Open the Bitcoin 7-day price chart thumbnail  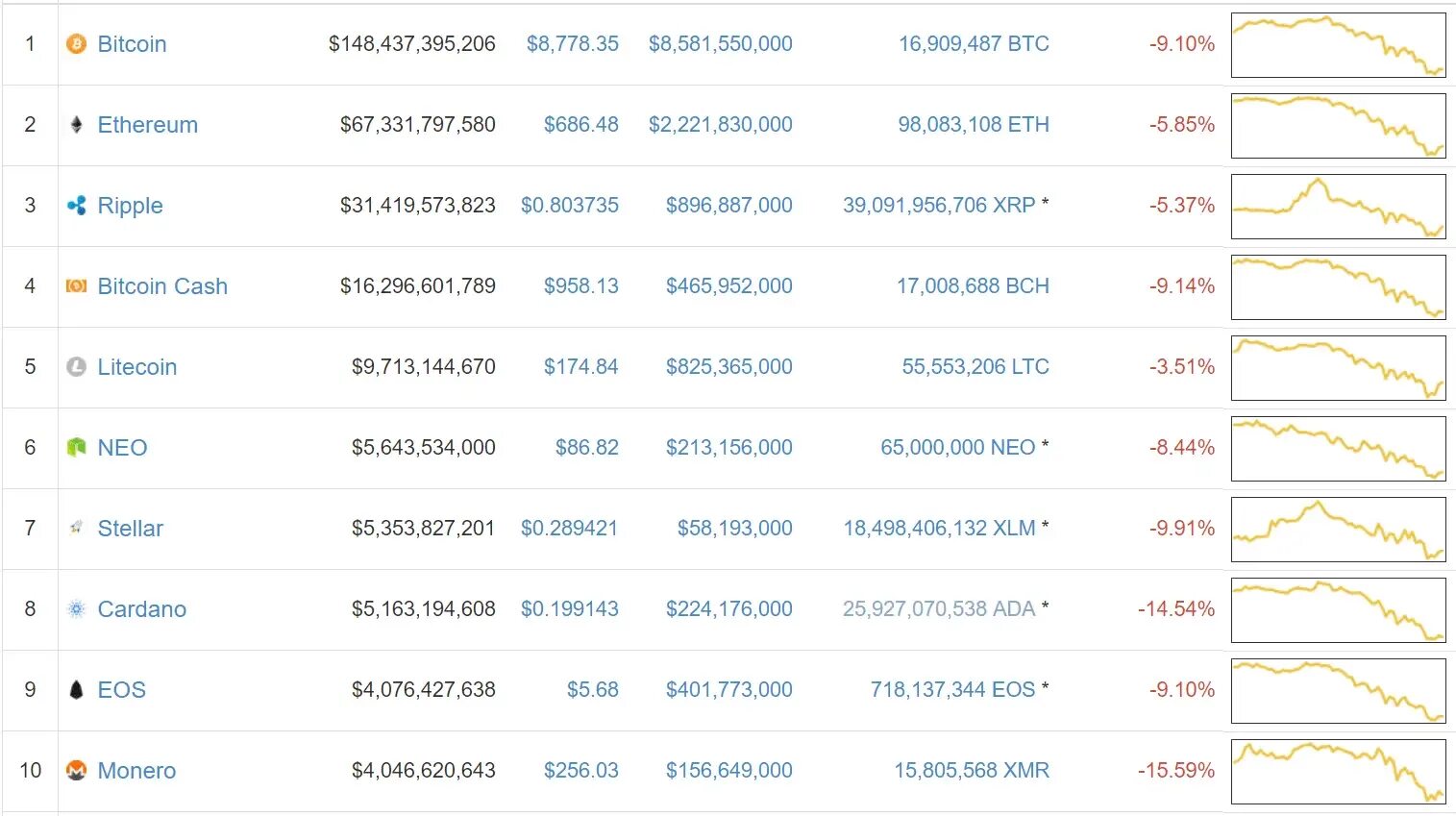point(1339,45)
